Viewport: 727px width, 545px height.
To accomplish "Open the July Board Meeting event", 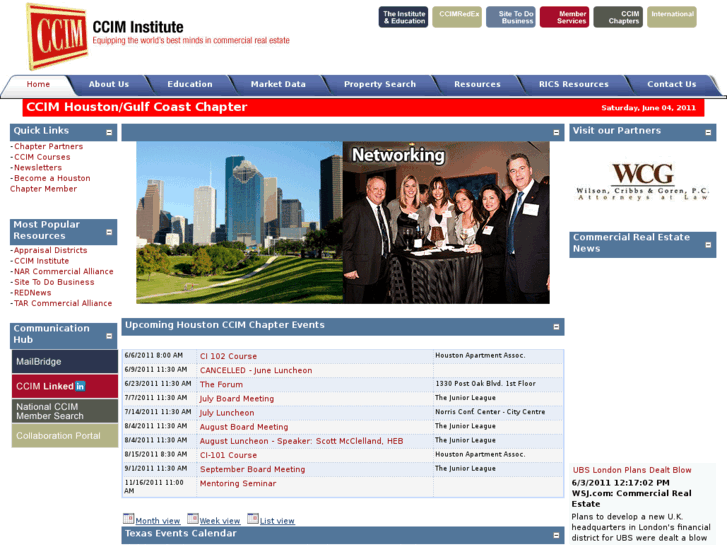I will pyautogui.click(x=237, y=399).
